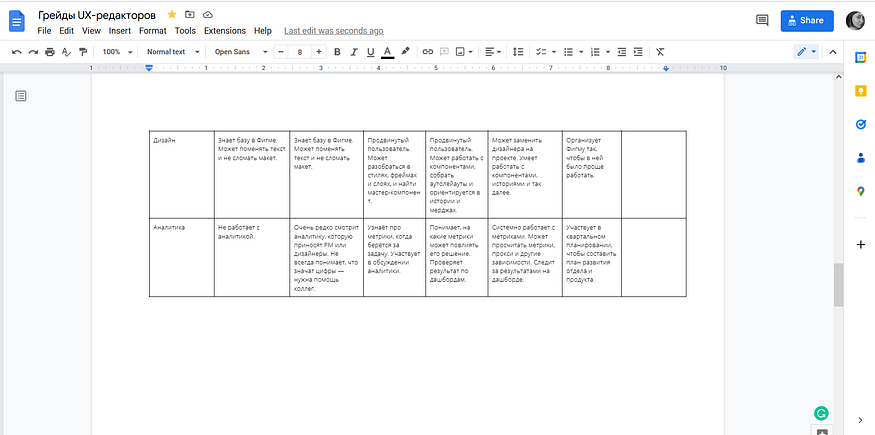Open the Tools menu

click(x=185, y=31)
